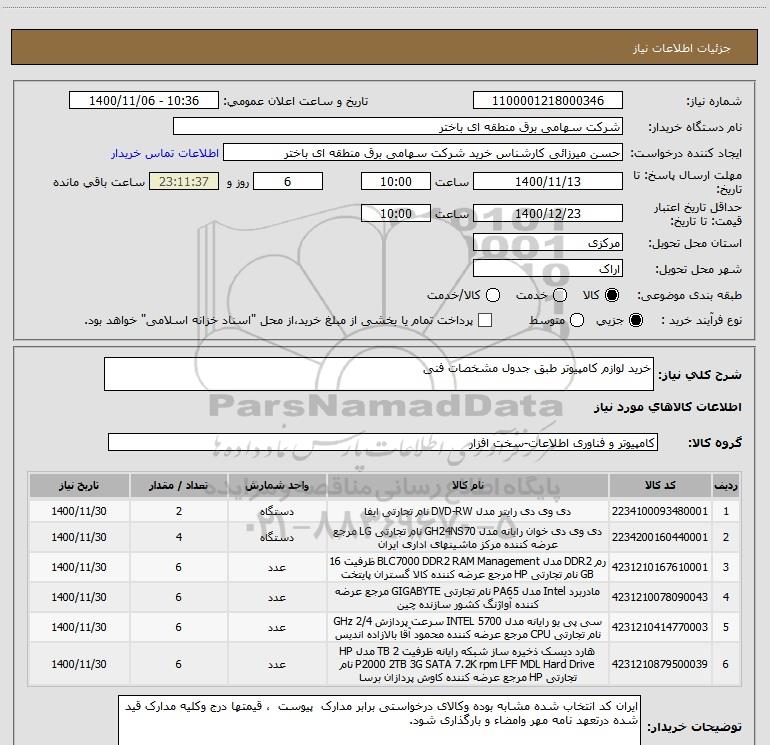Toggle Islamic treasury bonds payment checkbox
This screenshot has width=770, height=745.
point(485,320)
